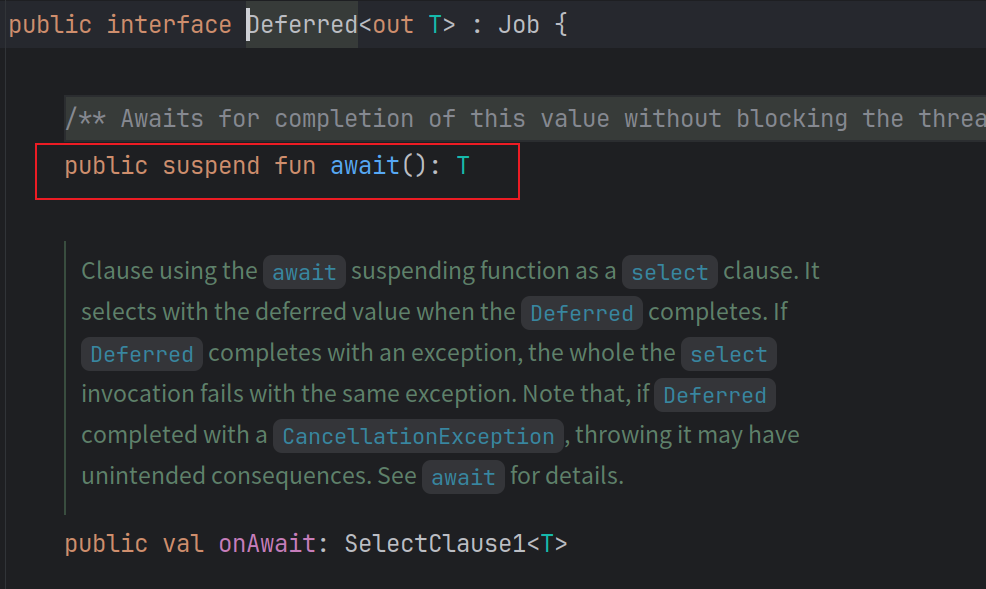Click the 'interface' keyword
The height and width of the screenshot is (589, 986).
[169, 25]
